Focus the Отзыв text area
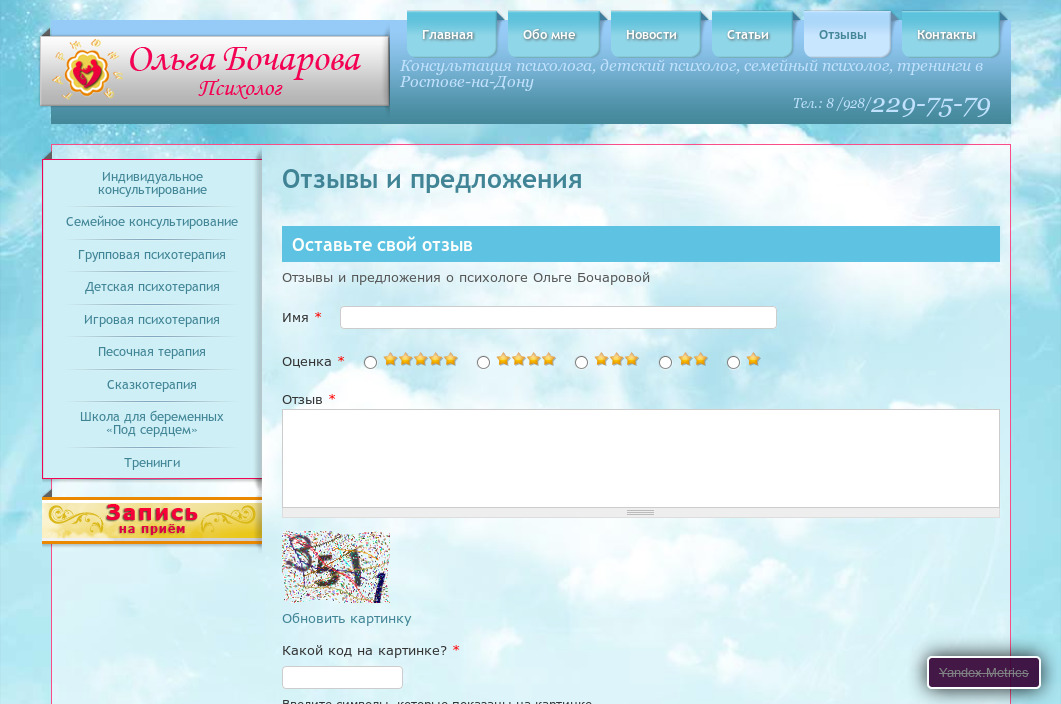This screenshot has height=704, width=1061. [640, 457]
